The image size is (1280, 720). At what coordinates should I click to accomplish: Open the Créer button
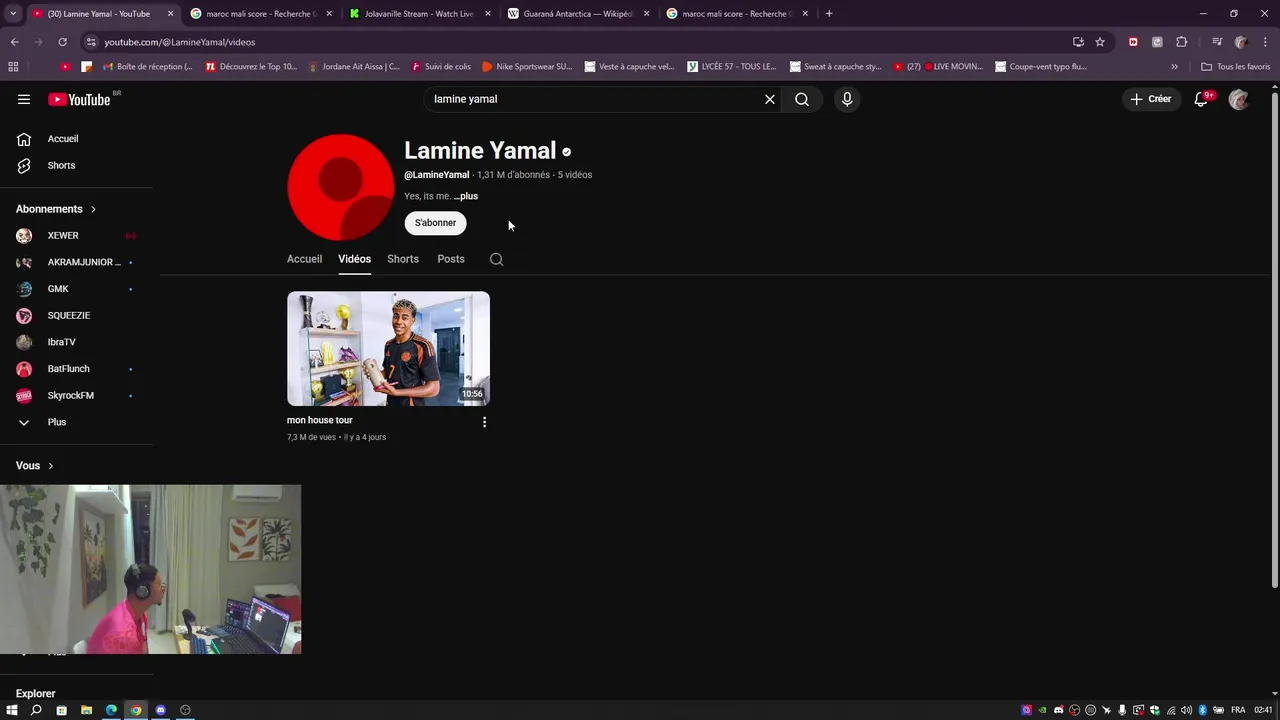coord(1150,99)
